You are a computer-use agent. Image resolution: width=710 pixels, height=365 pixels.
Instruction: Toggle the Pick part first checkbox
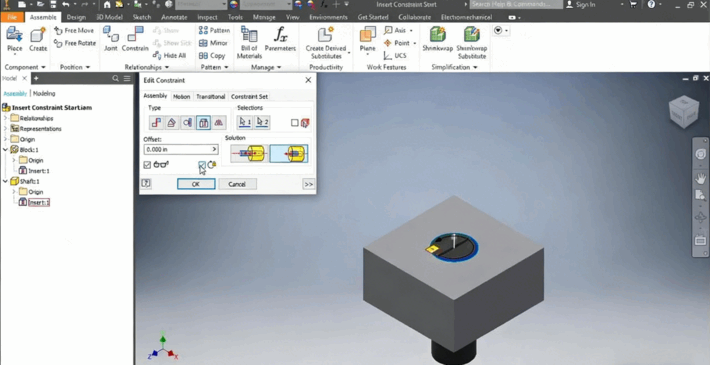(x=295, y=123)
